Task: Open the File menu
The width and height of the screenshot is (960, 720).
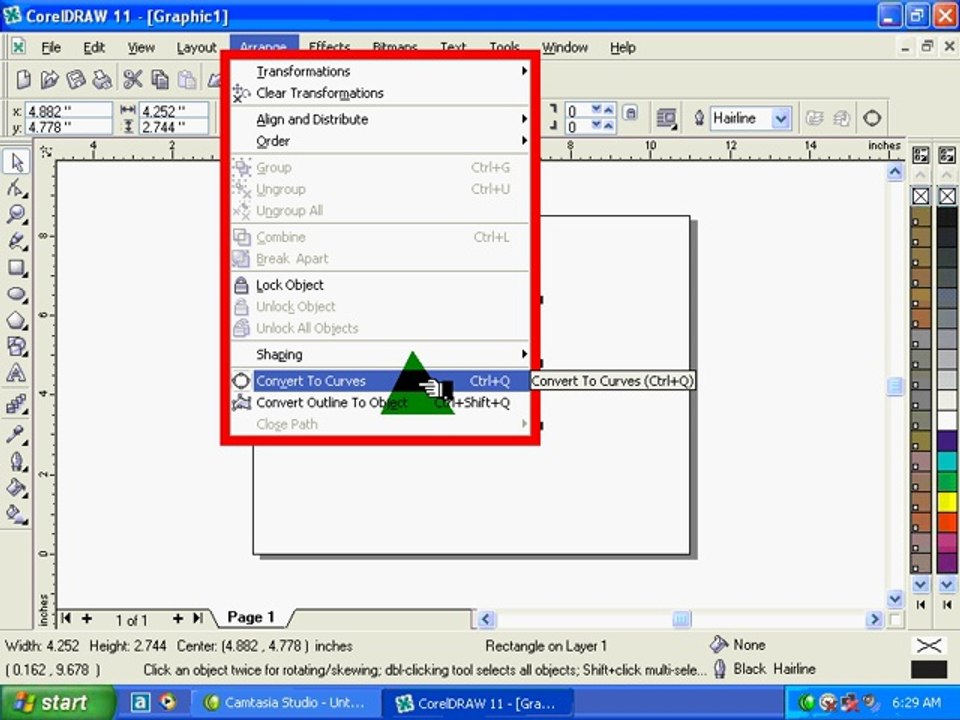Action: [51, 47]
